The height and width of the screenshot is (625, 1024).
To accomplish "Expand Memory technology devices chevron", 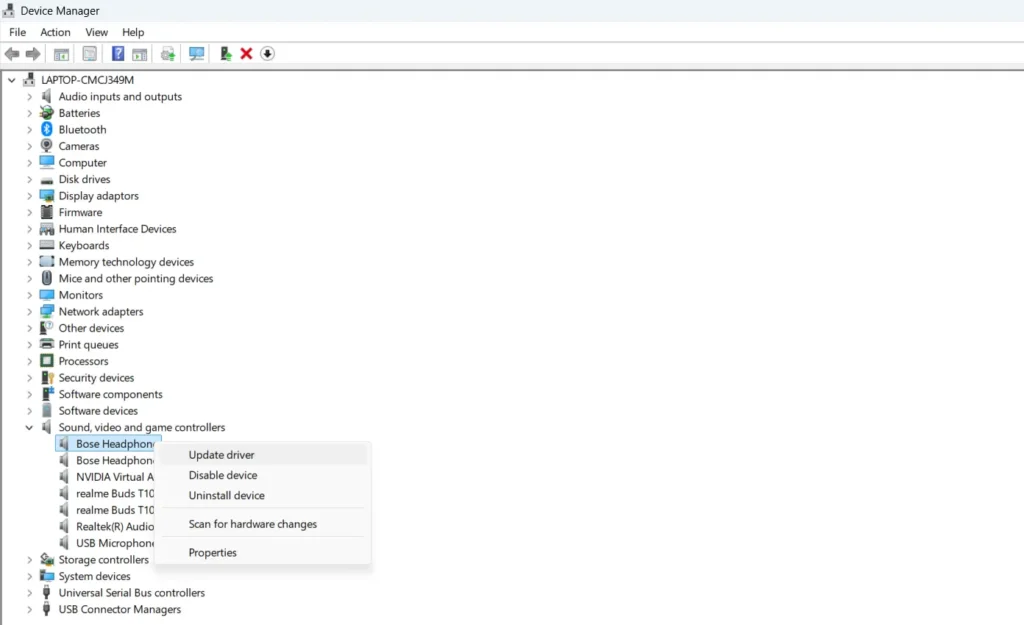I will pos(29,262).
